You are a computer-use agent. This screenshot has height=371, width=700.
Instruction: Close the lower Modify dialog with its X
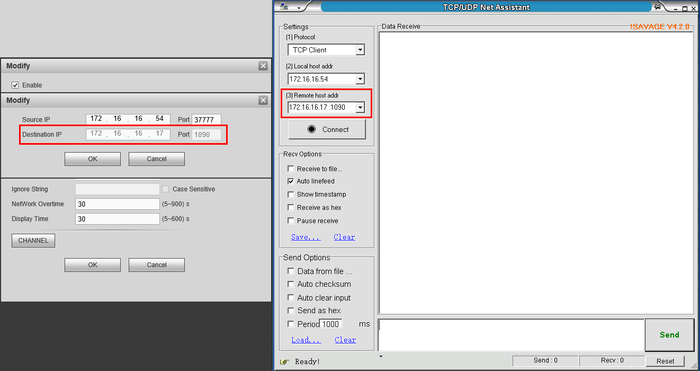coord(263,101)
